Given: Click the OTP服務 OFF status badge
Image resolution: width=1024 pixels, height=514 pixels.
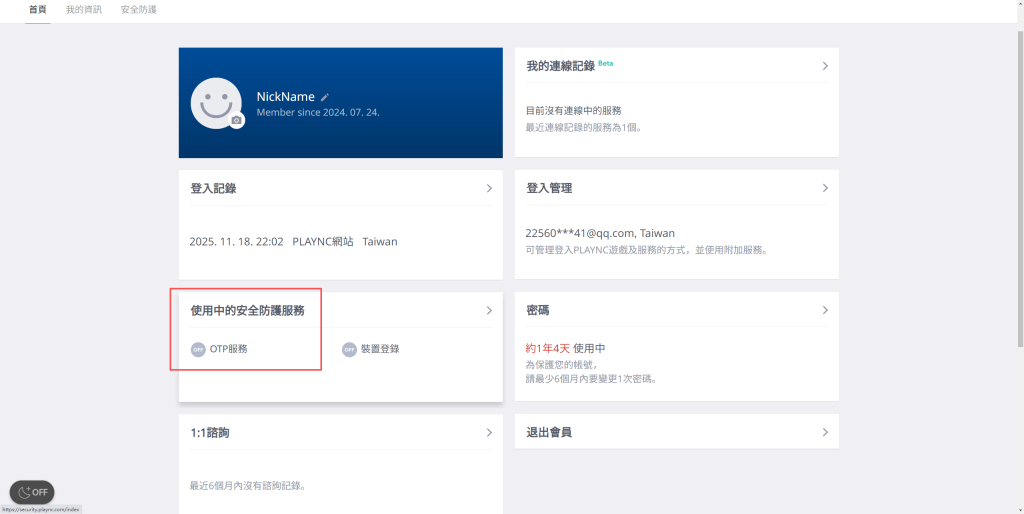Looking at the screenshot, I should pos(198,349).
